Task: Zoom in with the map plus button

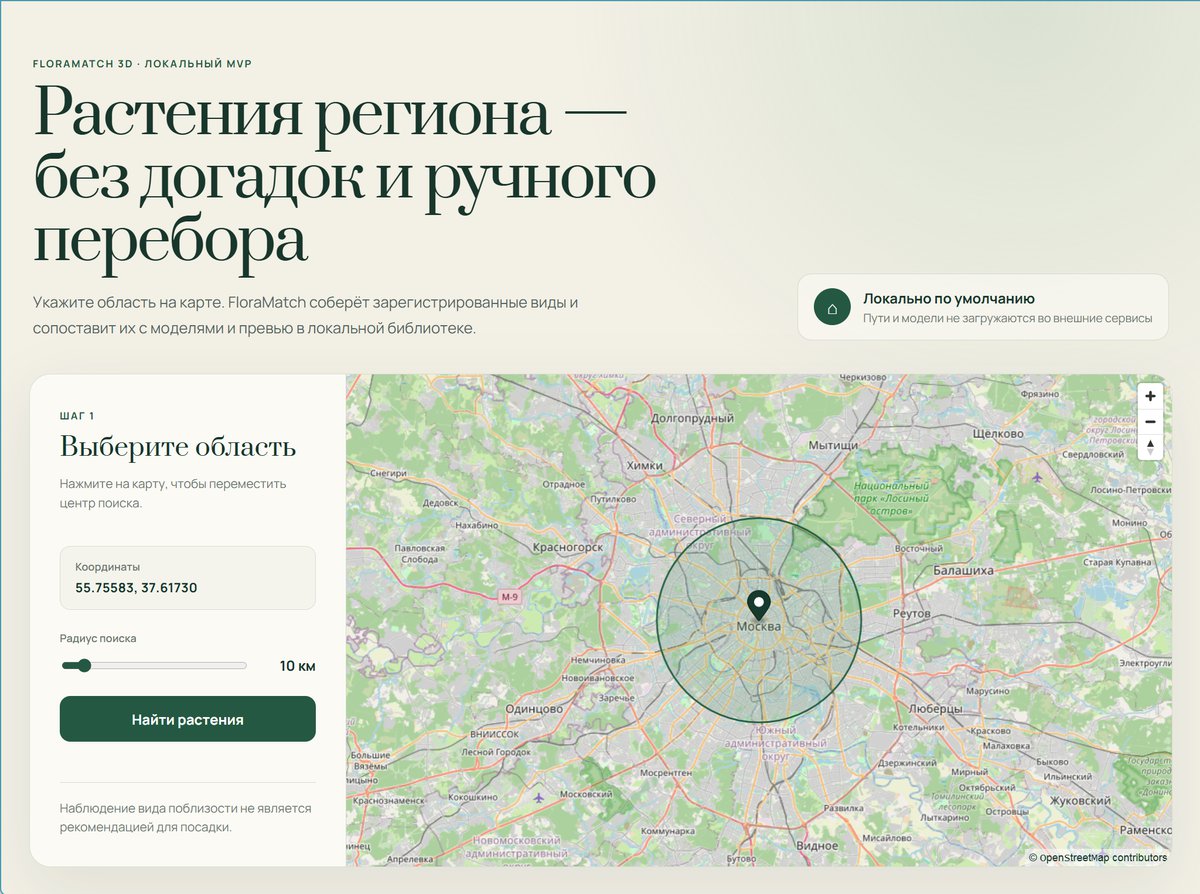Action: point(1150,396)
